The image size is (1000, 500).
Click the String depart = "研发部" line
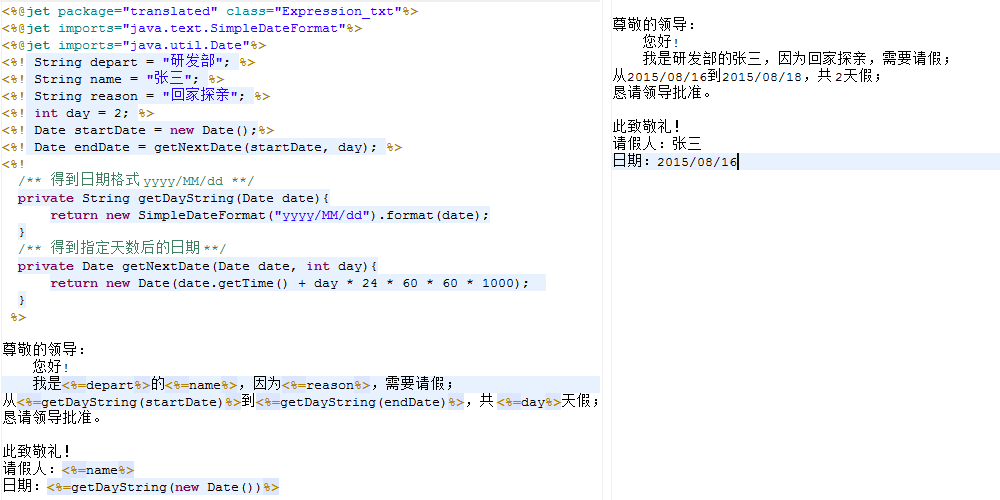(128, 62)
